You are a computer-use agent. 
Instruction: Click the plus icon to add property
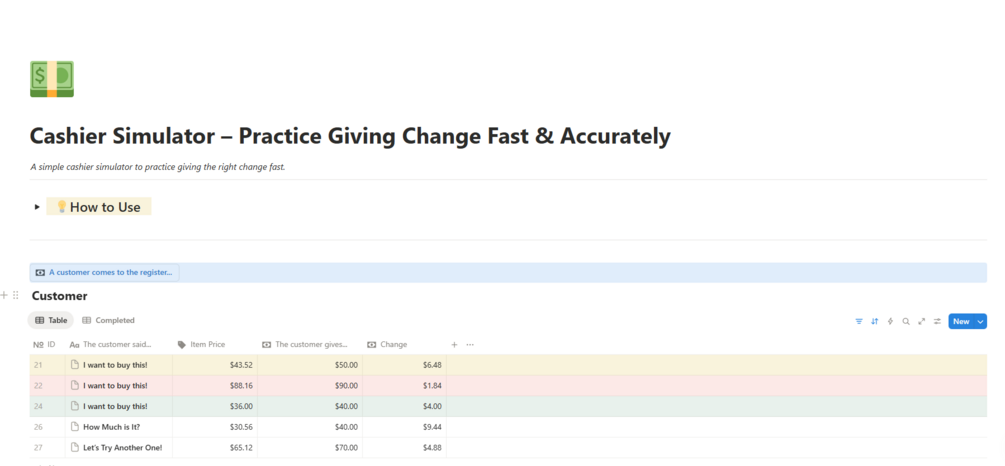point(454,345)
